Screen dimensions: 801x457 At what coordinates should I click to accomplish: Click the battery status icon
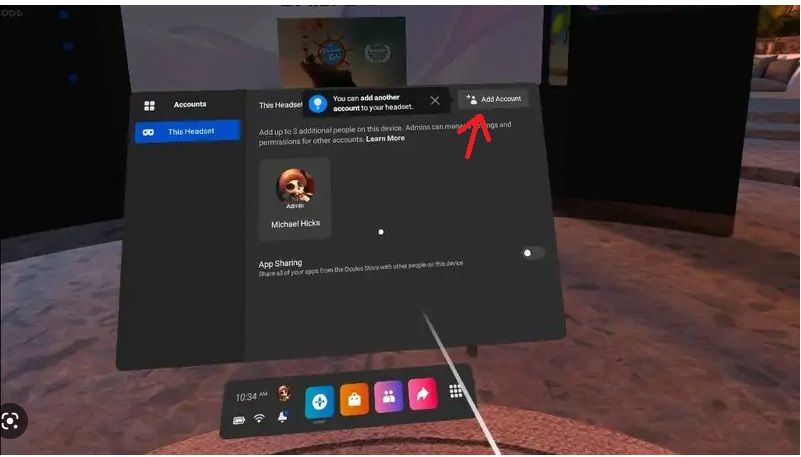tap(239, 421)
